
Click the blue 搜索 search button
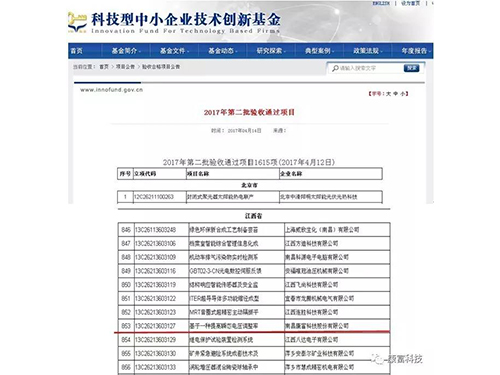[411, 68]
